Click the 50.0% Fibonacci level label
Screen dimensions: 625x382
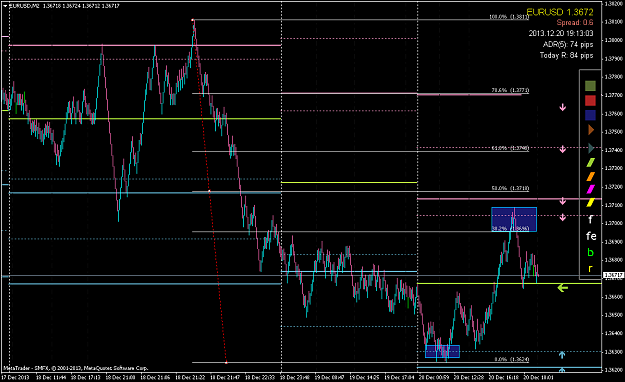click(x=510, y=188)
